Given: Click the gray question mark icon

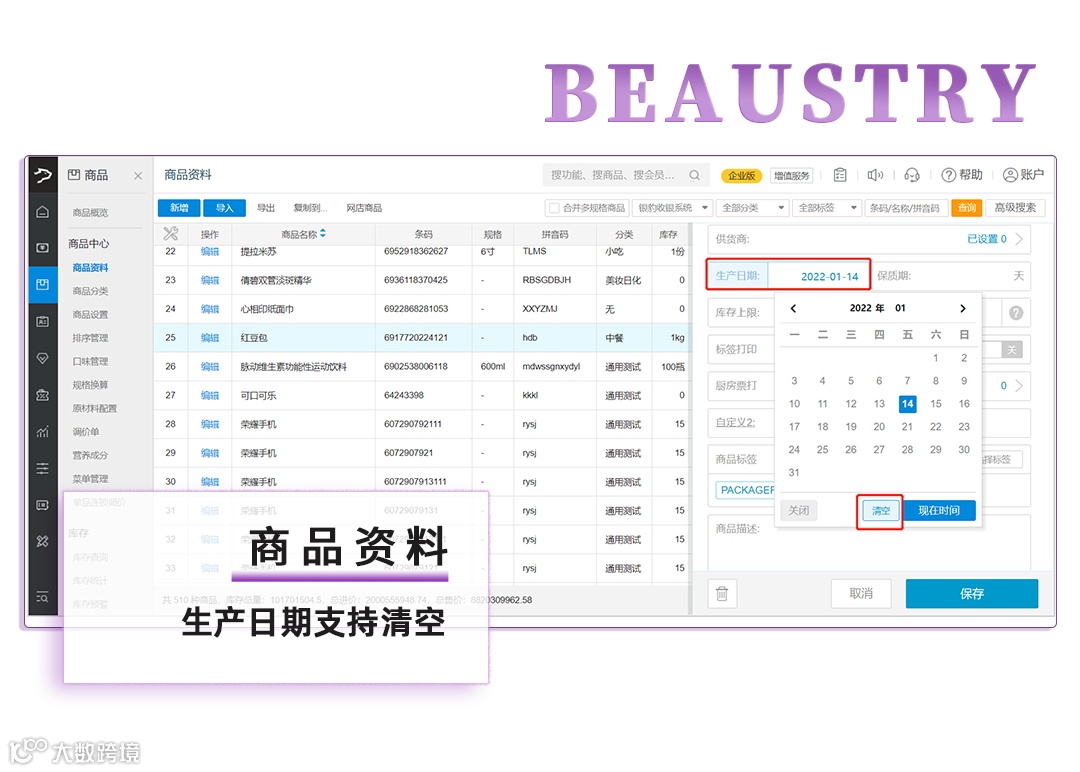Looking at the screenshot, I should (x=1016, y=313).
